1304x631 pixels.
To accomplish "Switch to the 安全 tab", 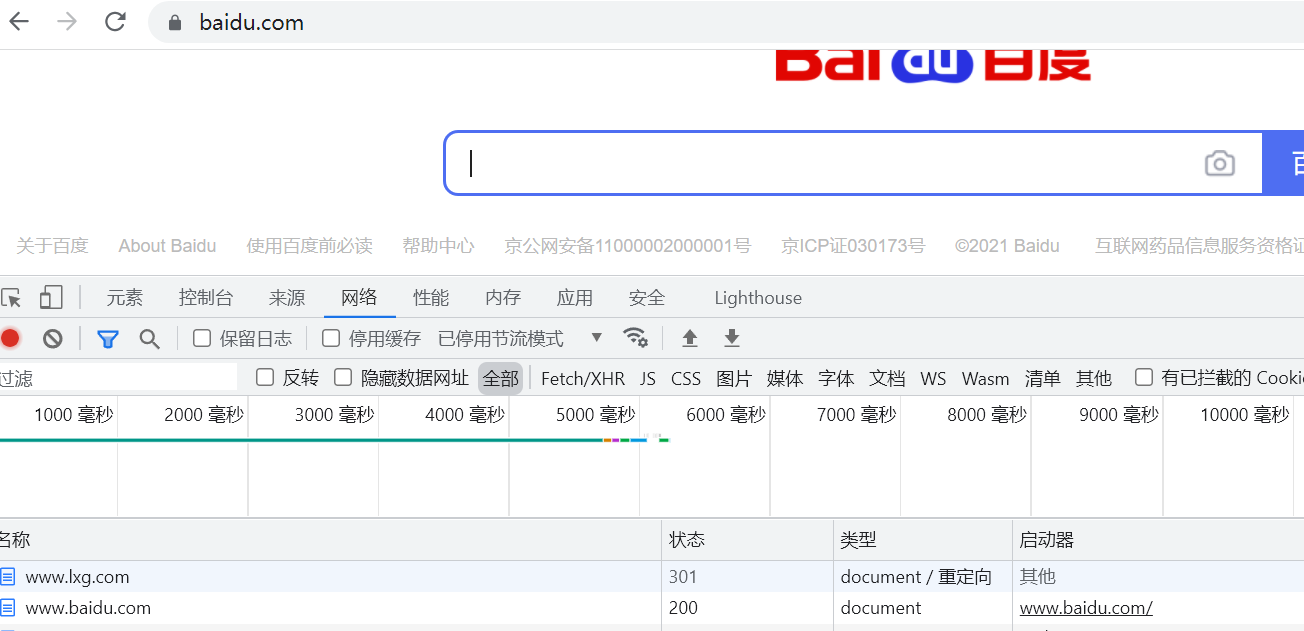I will coord(647,298).
